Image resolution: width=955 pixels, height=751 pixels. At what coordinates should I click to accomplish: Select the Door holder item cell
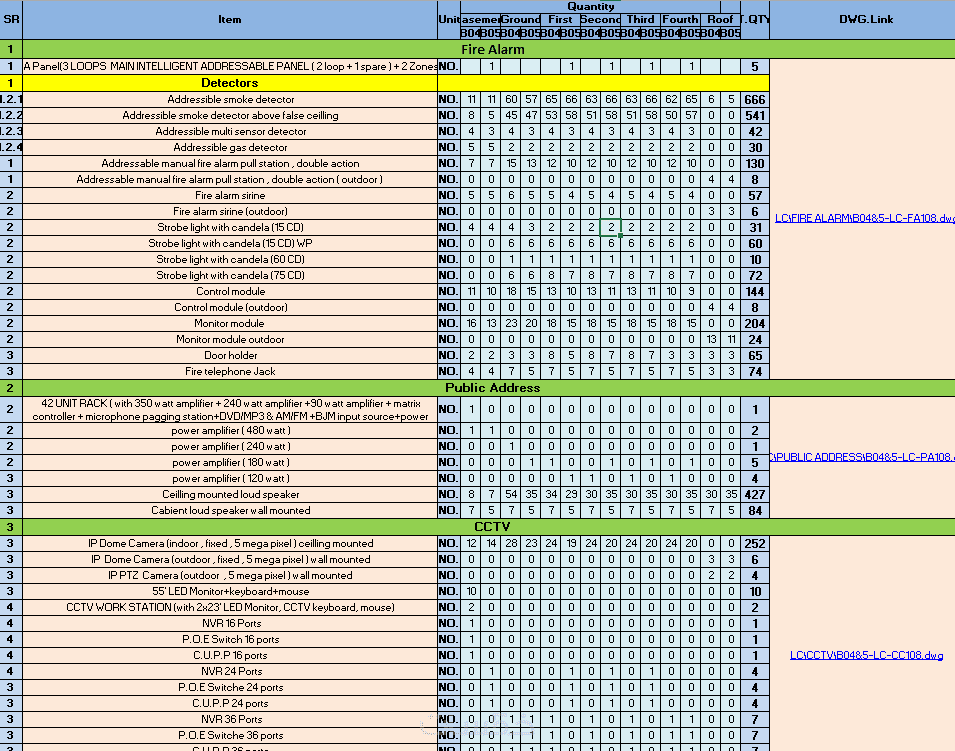230,355
